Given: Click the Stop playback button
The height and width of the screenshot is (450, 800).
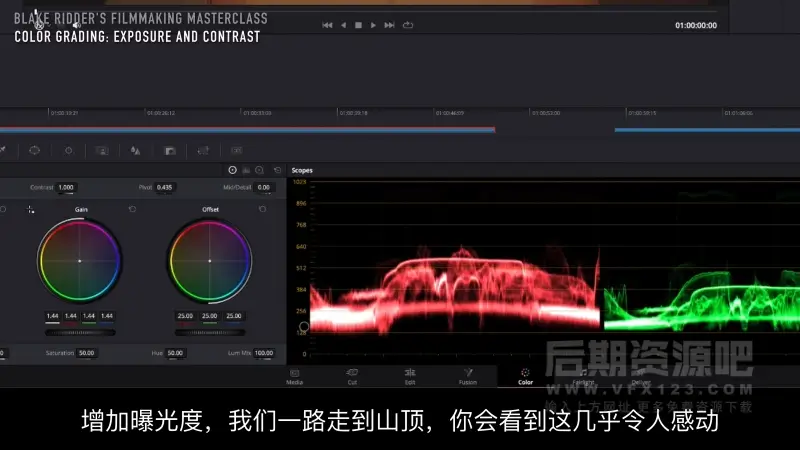Looking at the screenshot, I should coord(358,25).
